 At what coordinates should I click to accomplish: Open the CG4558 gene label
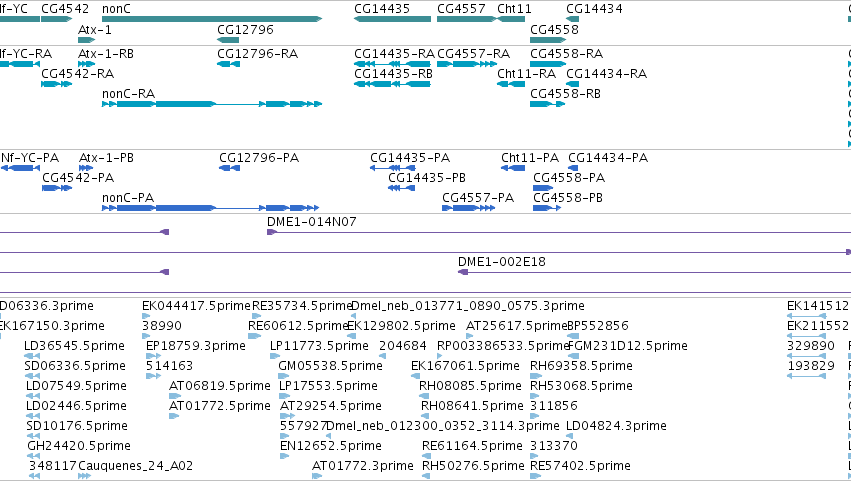point(554,29)
